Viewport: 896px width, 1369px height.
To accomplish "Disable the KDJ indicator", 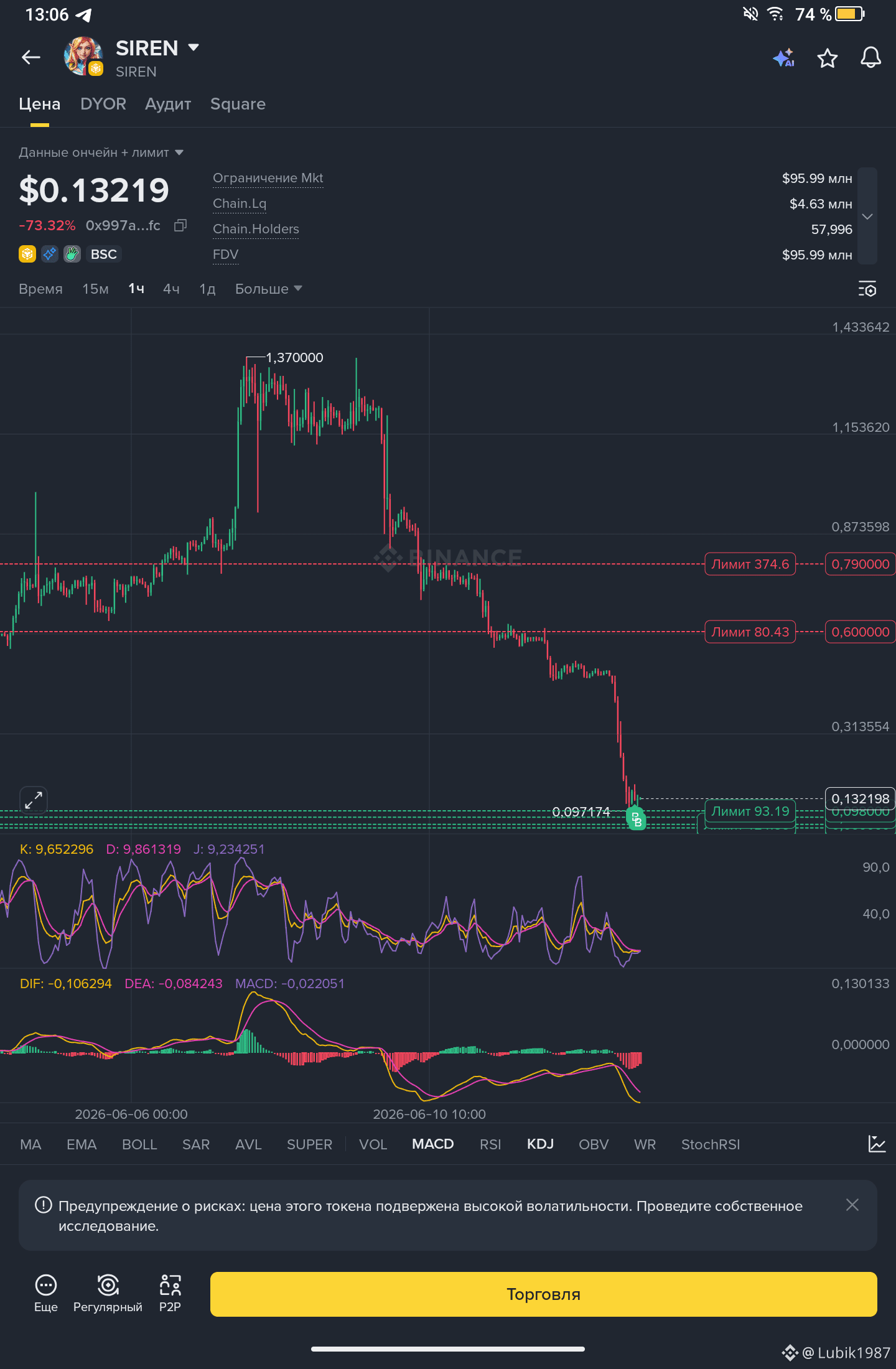I will pos(540,1144).
